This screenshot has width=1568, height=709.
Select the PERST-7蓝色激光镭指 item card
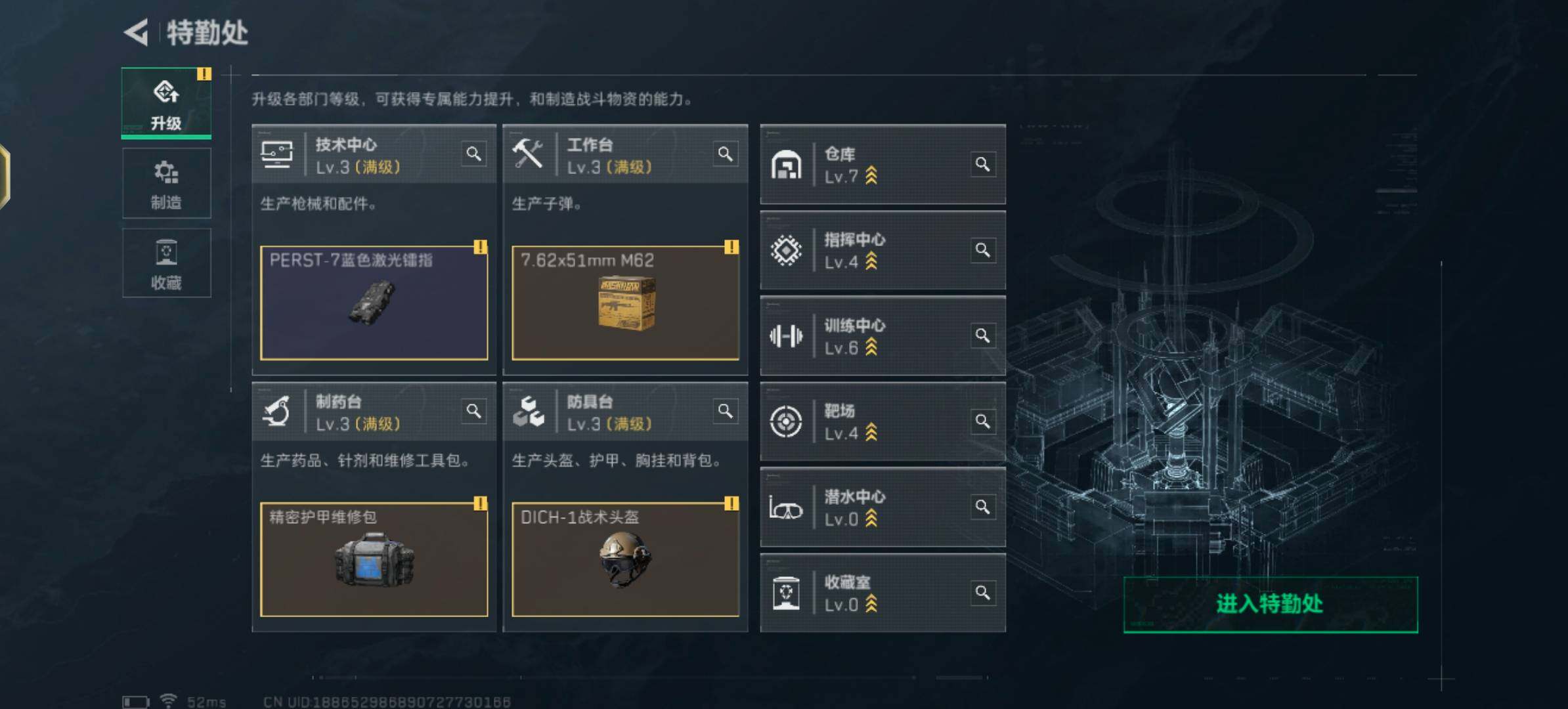click(374, 303)
